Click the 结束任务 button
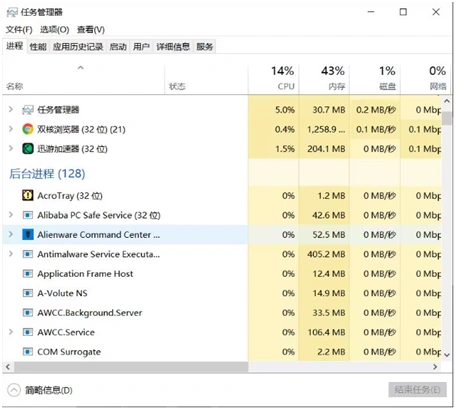 point(417,390)
